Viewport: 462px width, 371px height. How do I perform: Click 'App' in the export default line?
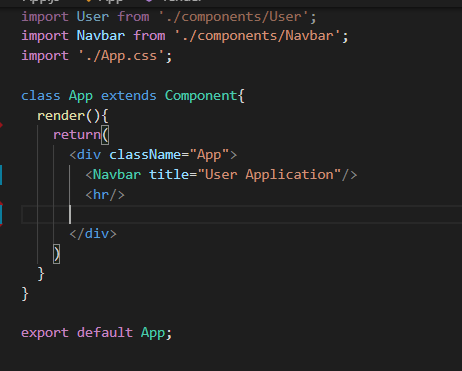[x=153, y=333]
